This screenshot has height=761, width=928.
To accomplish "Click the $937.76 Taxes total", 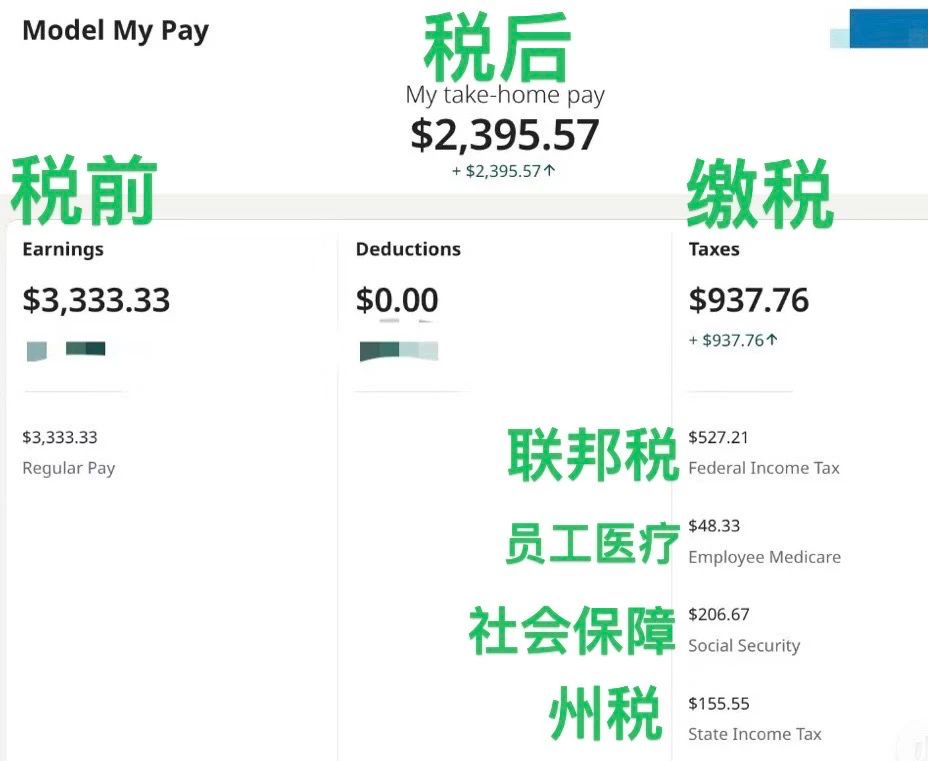I will click(749, 299).
